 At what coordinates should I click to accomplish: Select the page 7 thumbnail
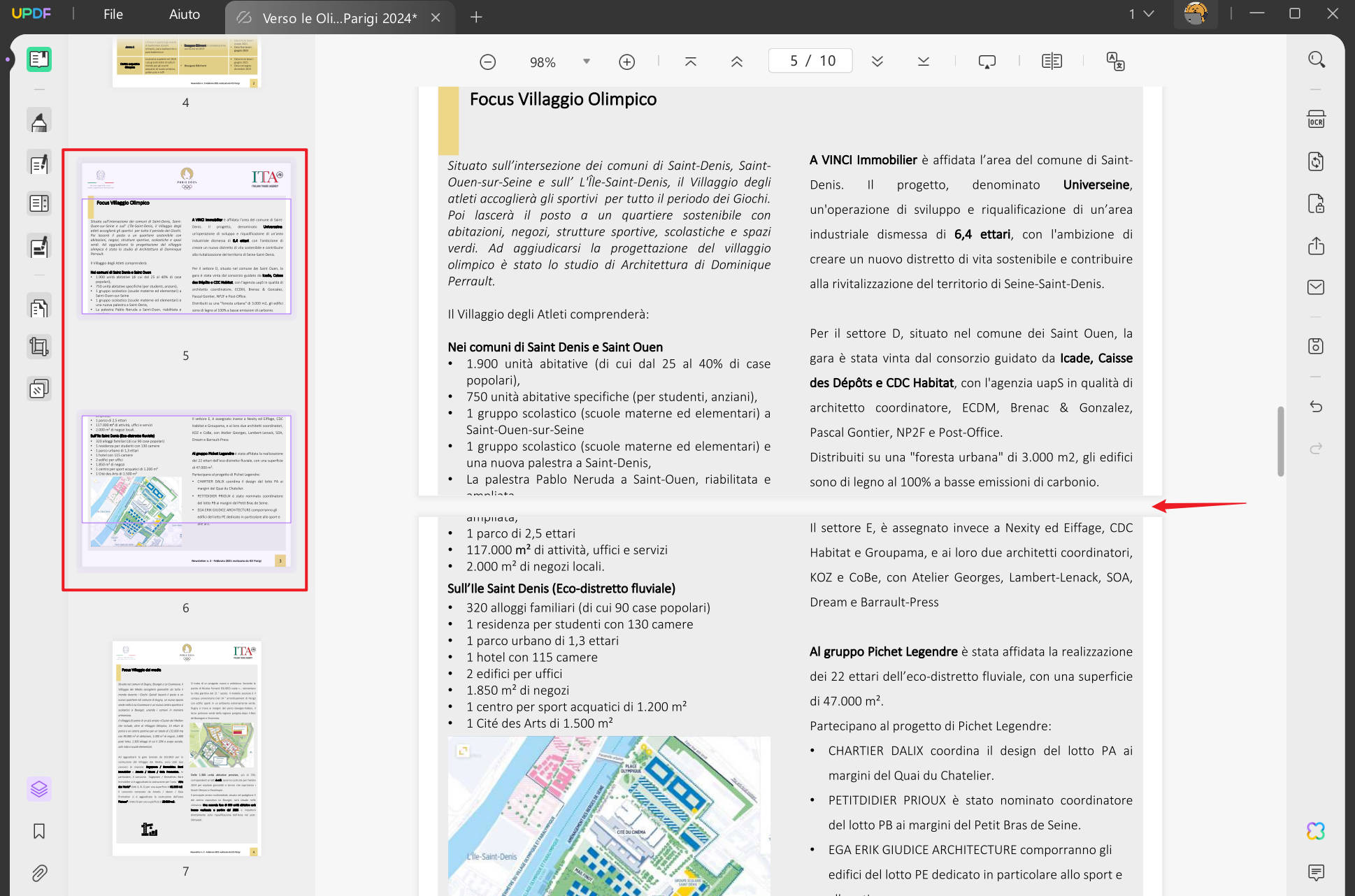(x=186, y=749)
